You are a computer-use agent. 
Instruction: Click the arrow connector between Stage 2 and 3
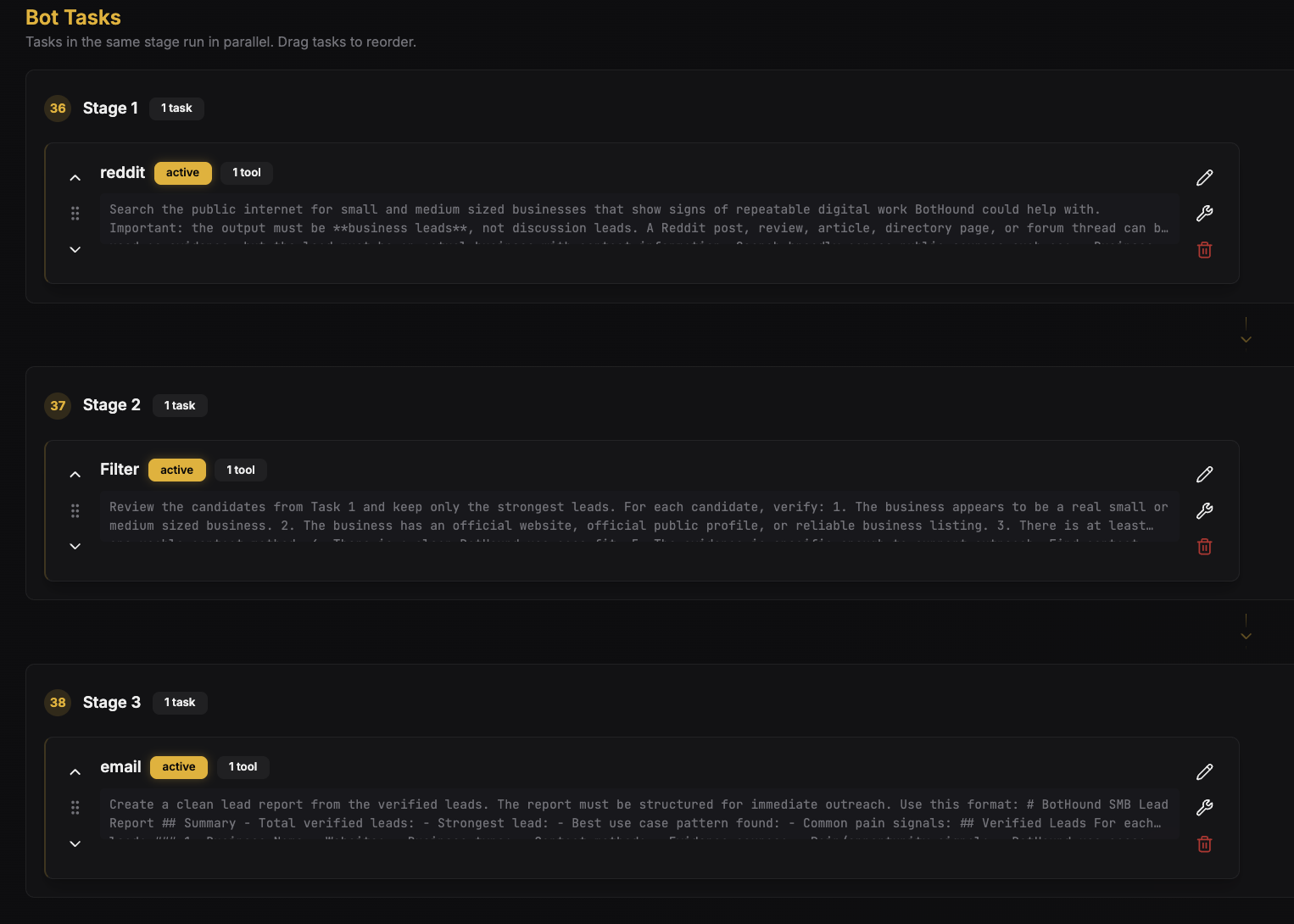[x=1246, y=629]
